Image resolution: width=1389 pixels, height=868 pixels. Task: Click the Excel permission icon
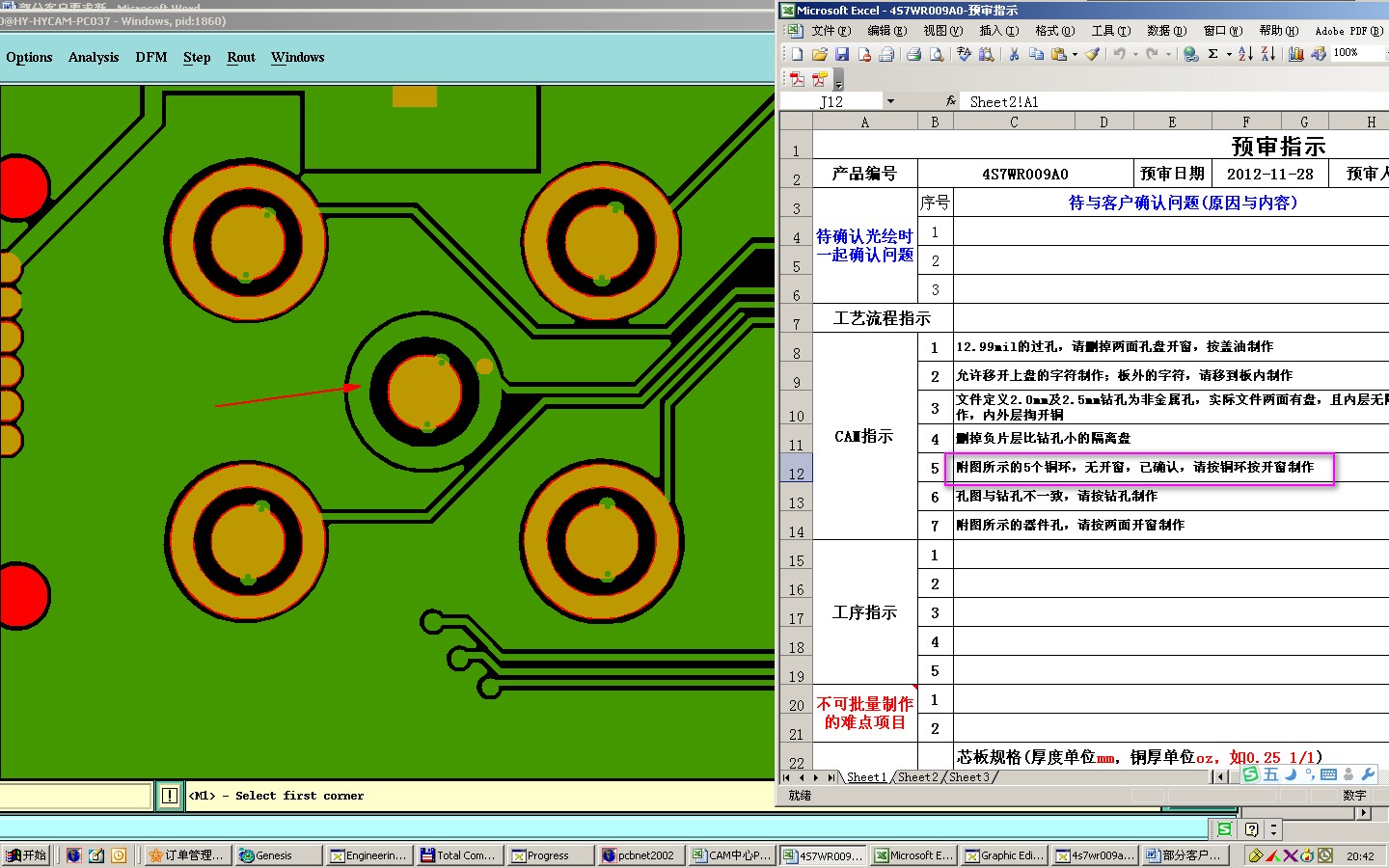[x=864, y=54]
